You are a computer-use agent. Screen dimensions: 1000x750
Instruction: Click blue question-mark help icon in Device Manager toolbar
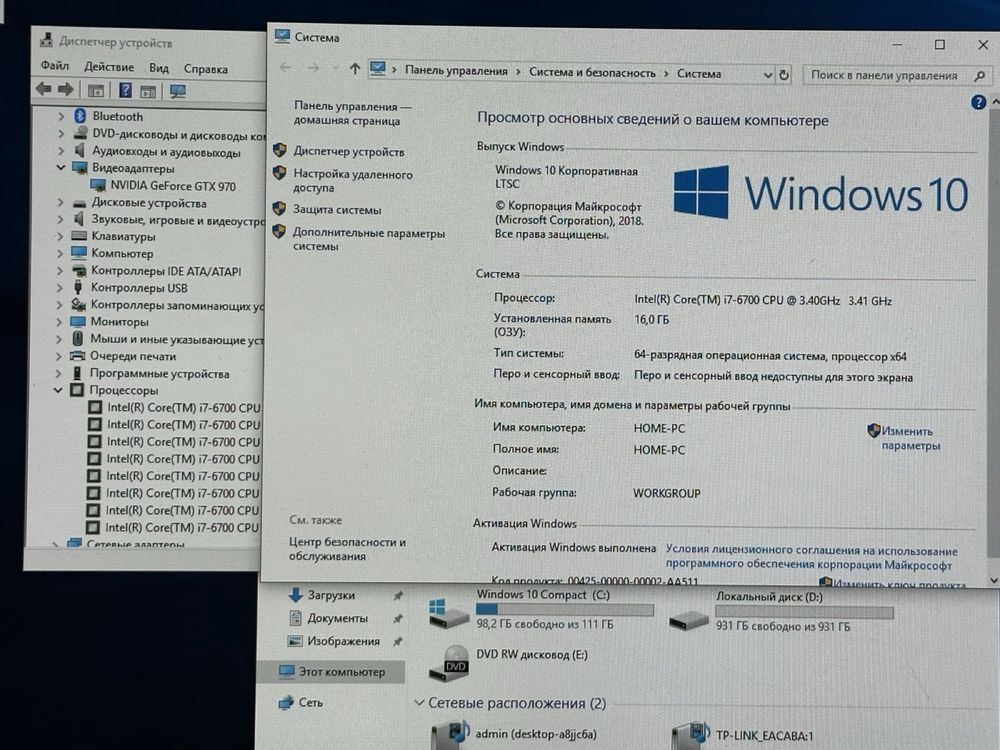coord(126,91)
